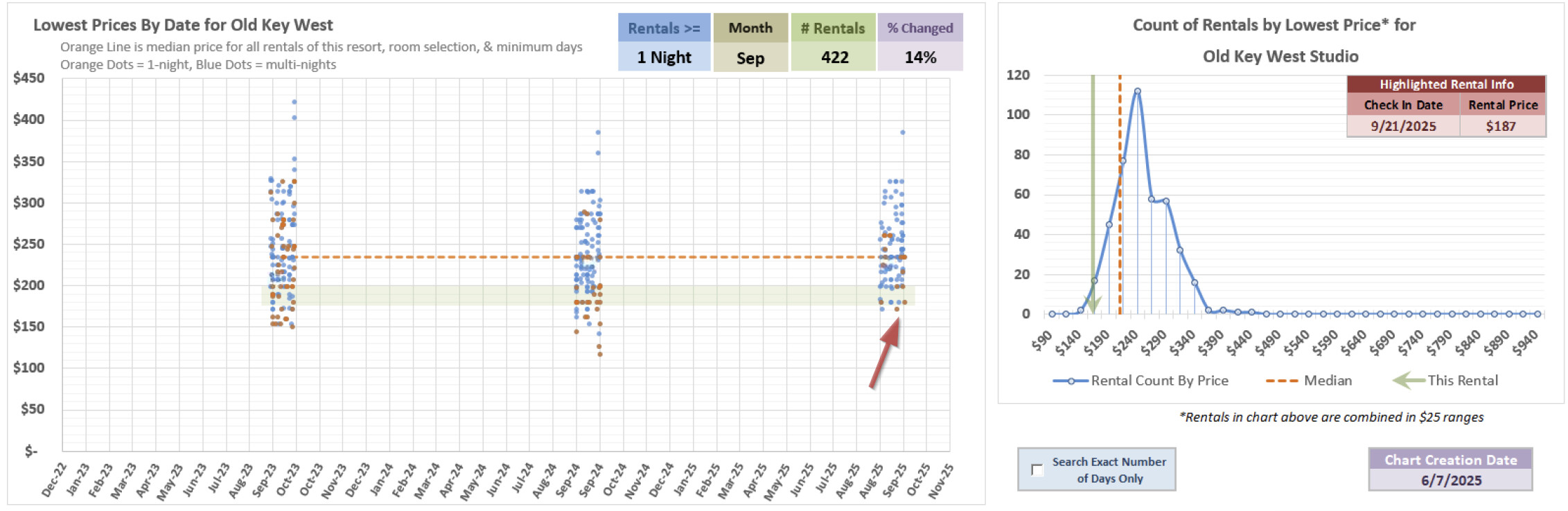Select the 9/21/2025 check-in date value
The width and height of the screenshot is (1568, 511).
(x=1403, y=126)
